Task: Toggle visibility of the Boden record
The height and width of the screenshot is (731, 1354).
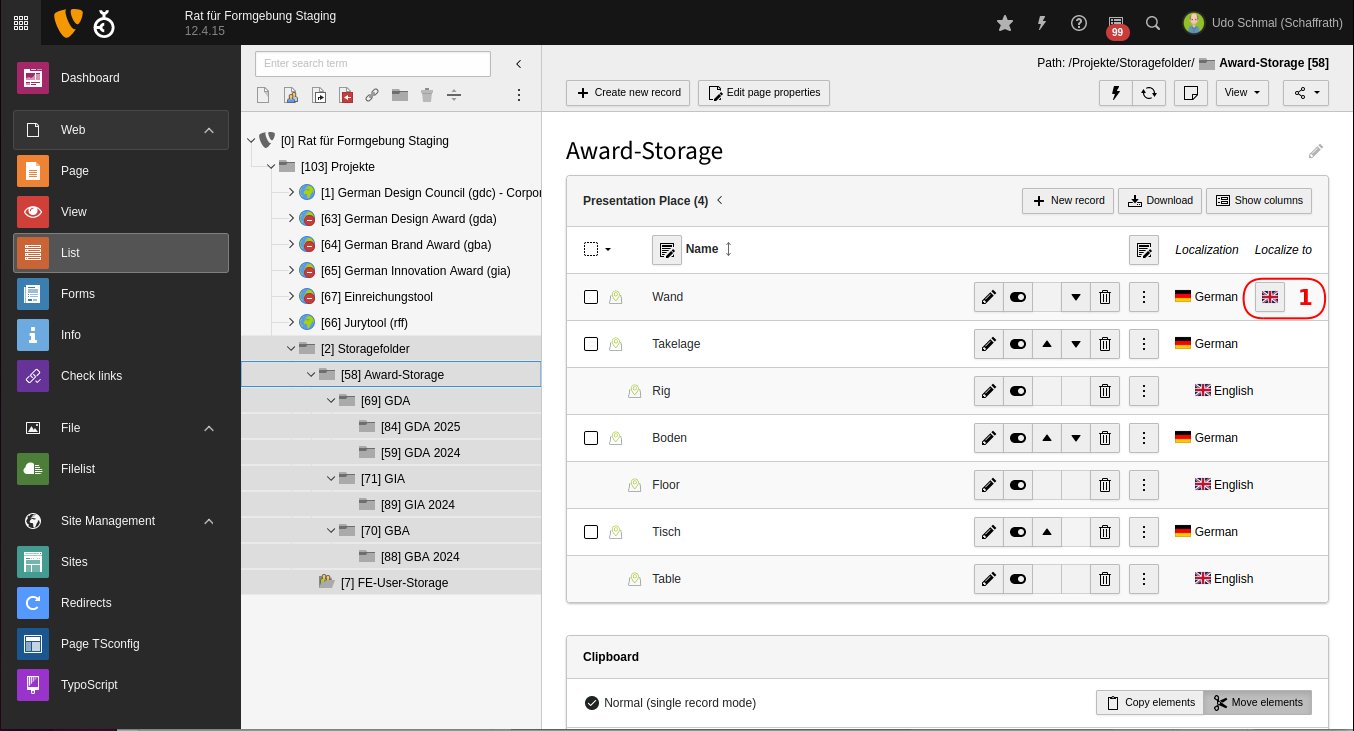Action: [x=1018, y=438]
